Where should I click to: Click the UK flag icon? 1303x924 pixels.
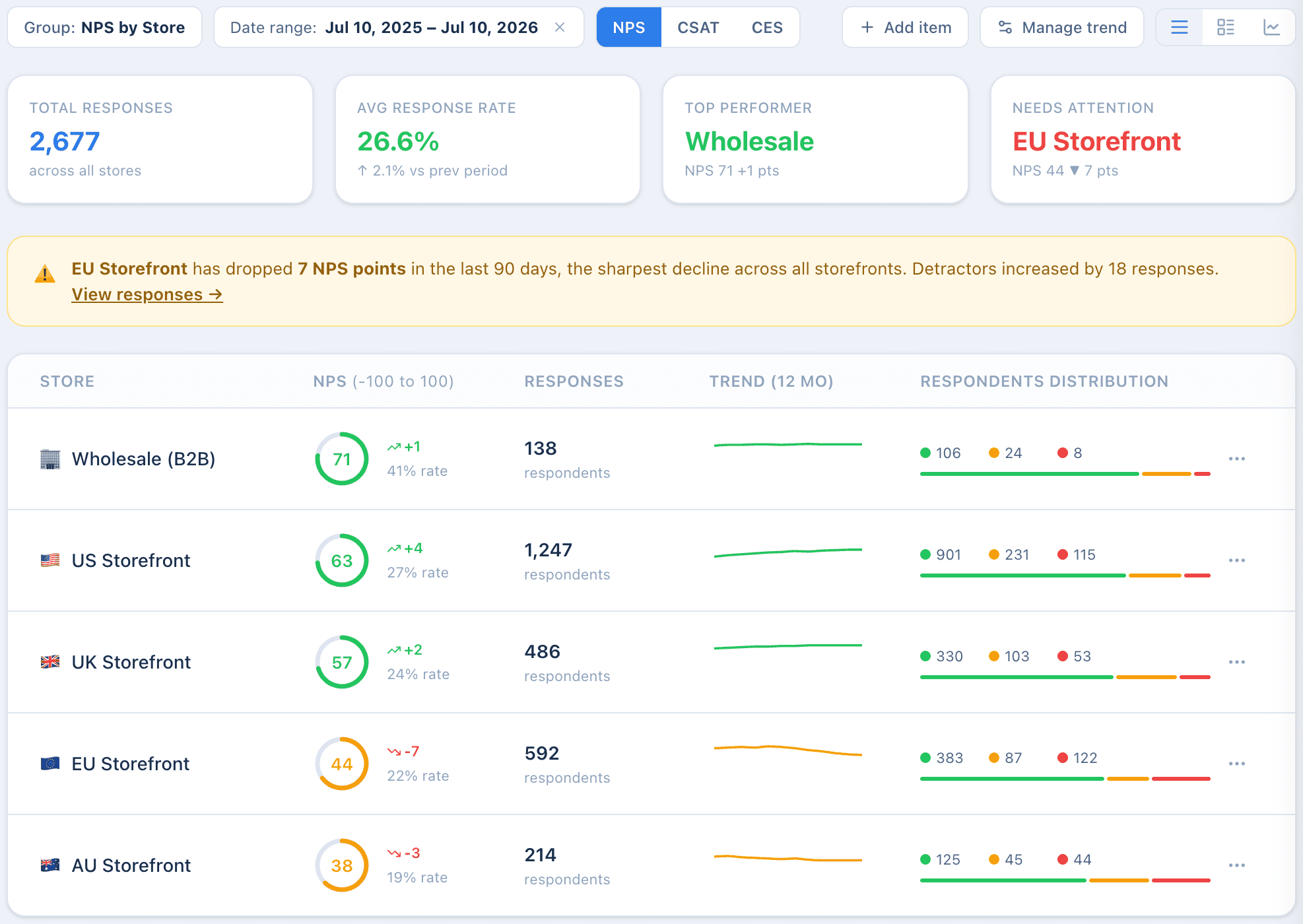[x=50, y=662]
